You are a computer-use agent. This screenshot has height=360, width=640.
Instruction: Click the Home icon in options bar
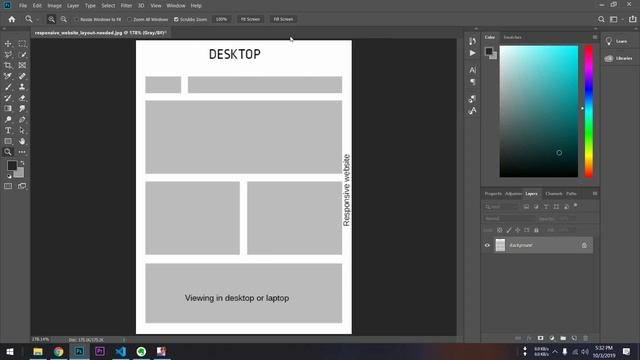[12, 19]
